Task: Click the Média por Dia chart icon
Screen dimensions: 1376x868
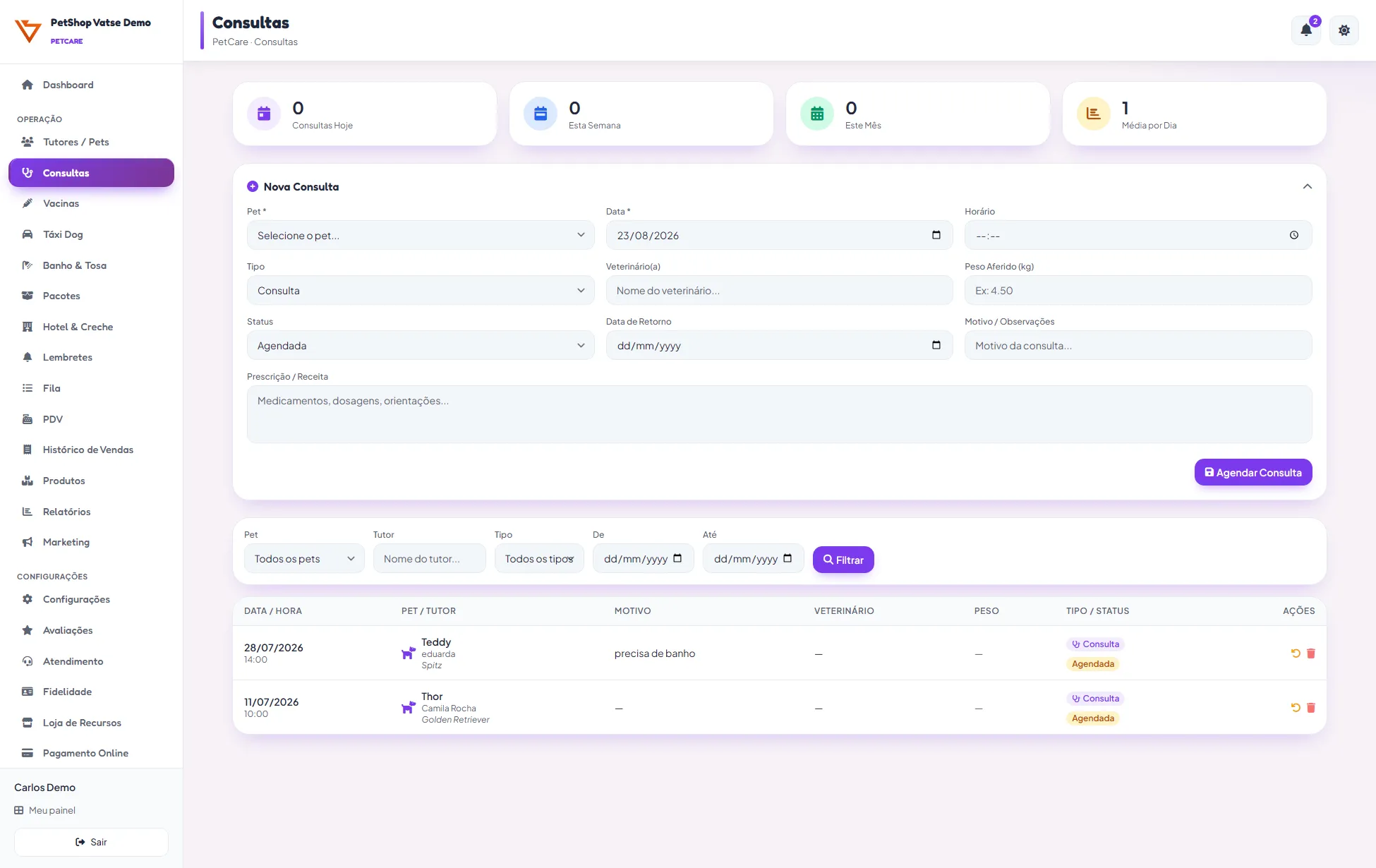Action: point(1094,114)
